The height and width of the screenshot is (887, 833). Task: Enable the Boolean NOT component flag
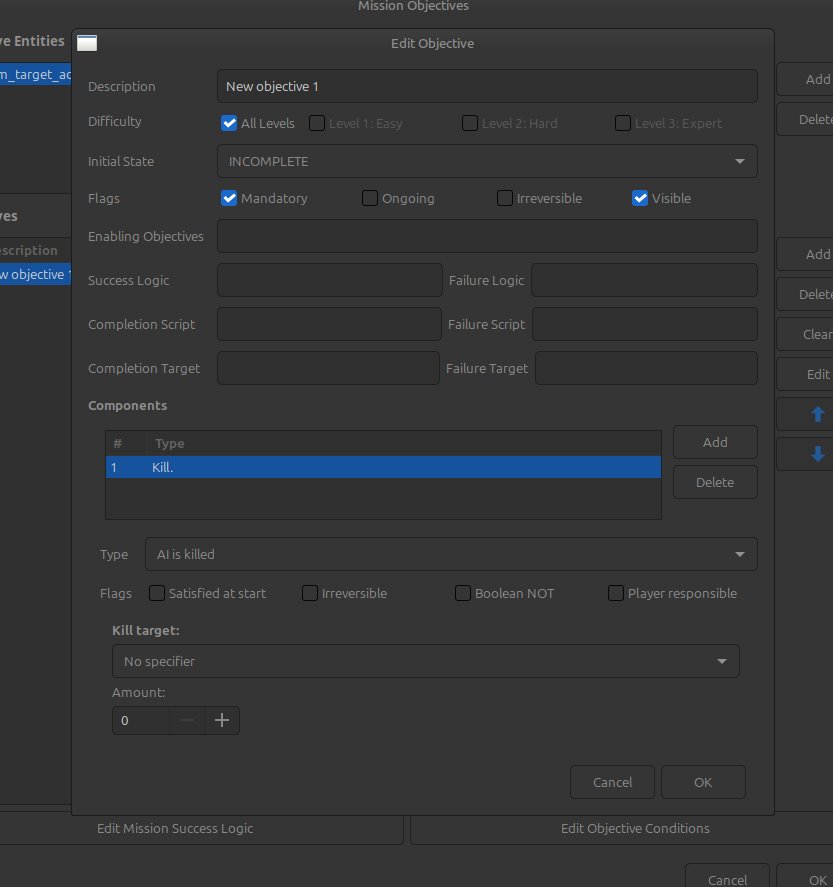(463, 593)
